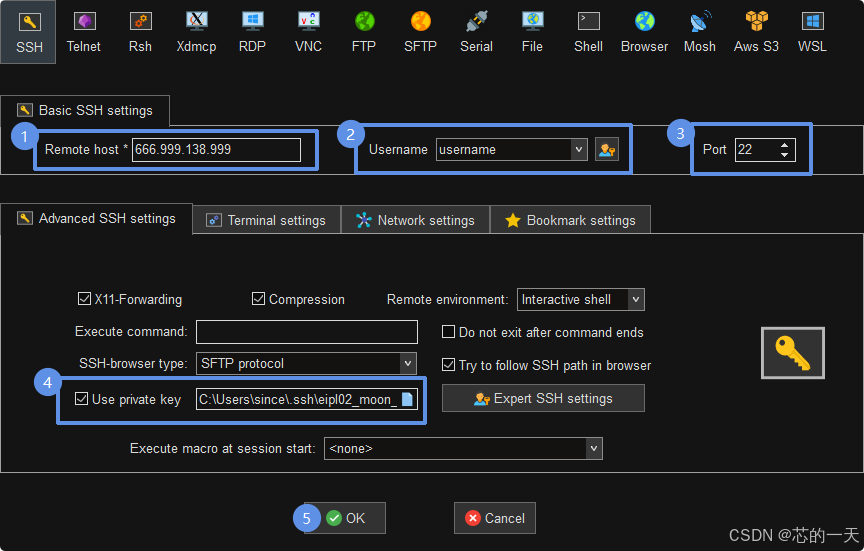Click inside the Username text field
Screen dimensions: 864x551
pos(504,149)
